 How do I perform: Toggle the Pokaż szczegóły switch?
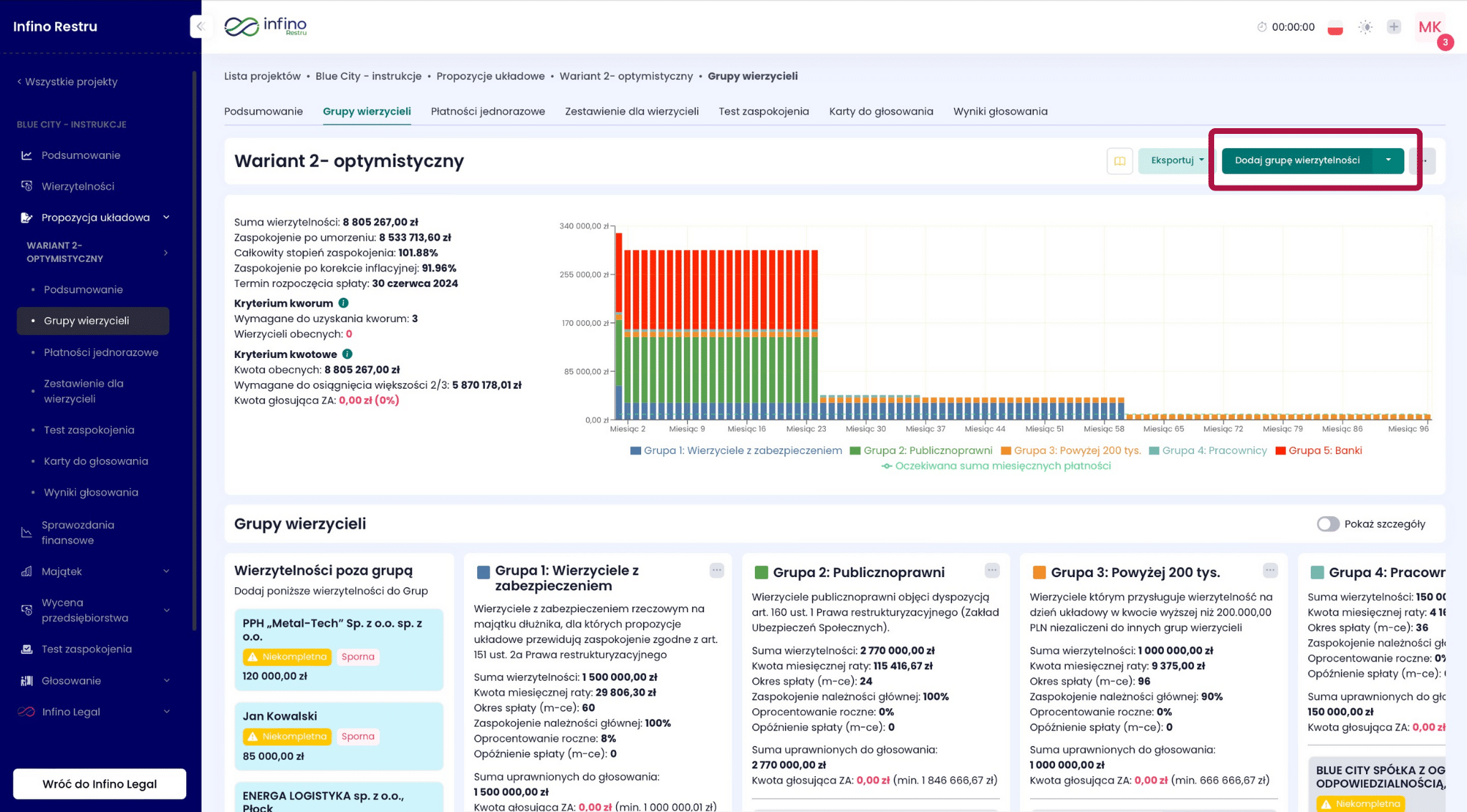(1327, 524)
